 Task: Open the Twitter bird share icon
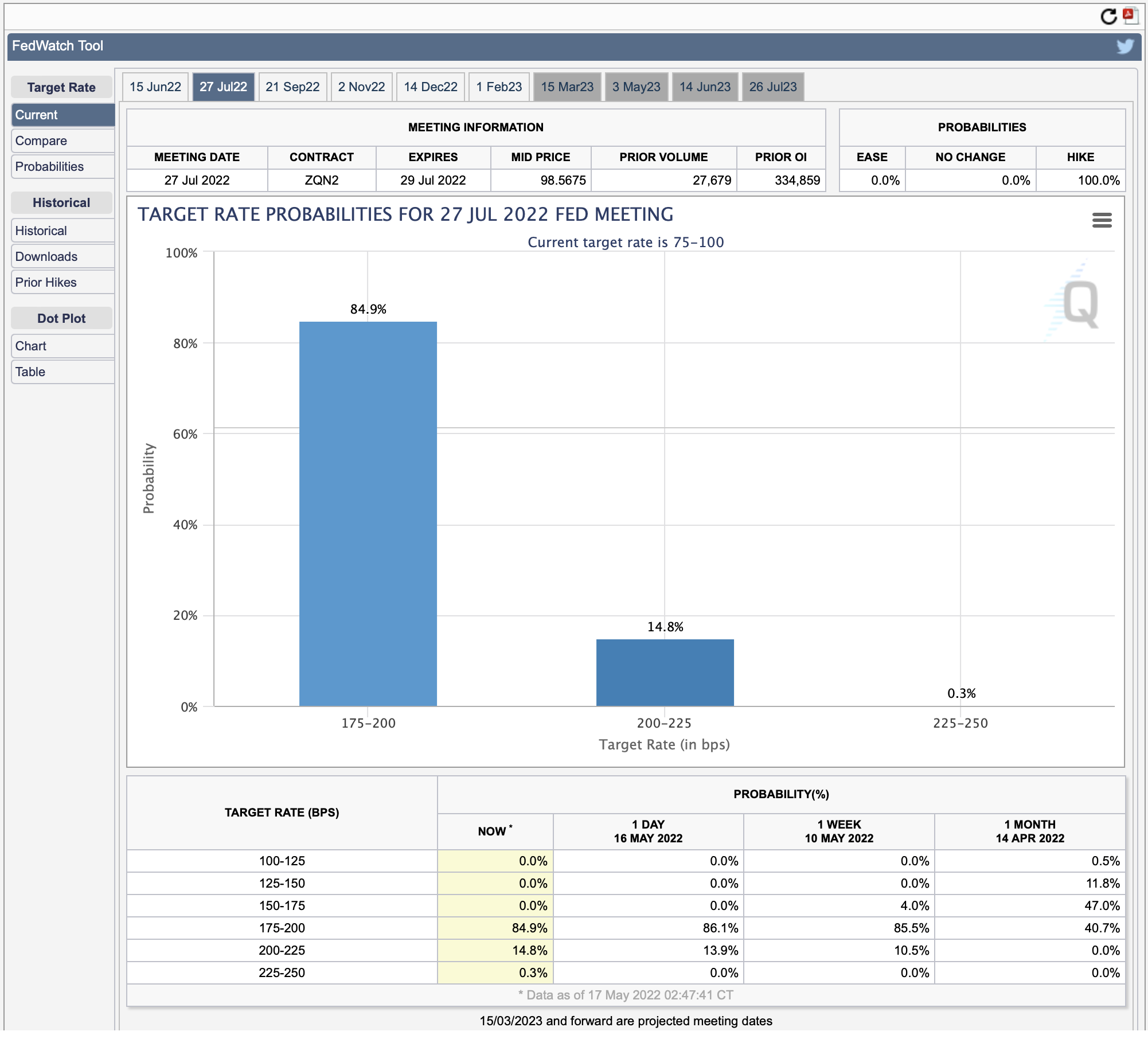pos(1124,46)
